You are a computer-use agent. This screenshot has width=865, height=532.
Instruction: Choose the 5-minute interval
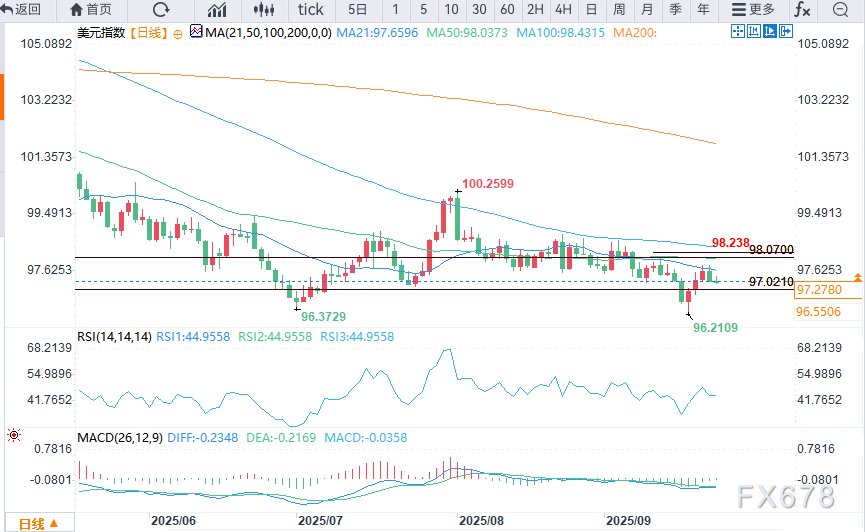423,9
